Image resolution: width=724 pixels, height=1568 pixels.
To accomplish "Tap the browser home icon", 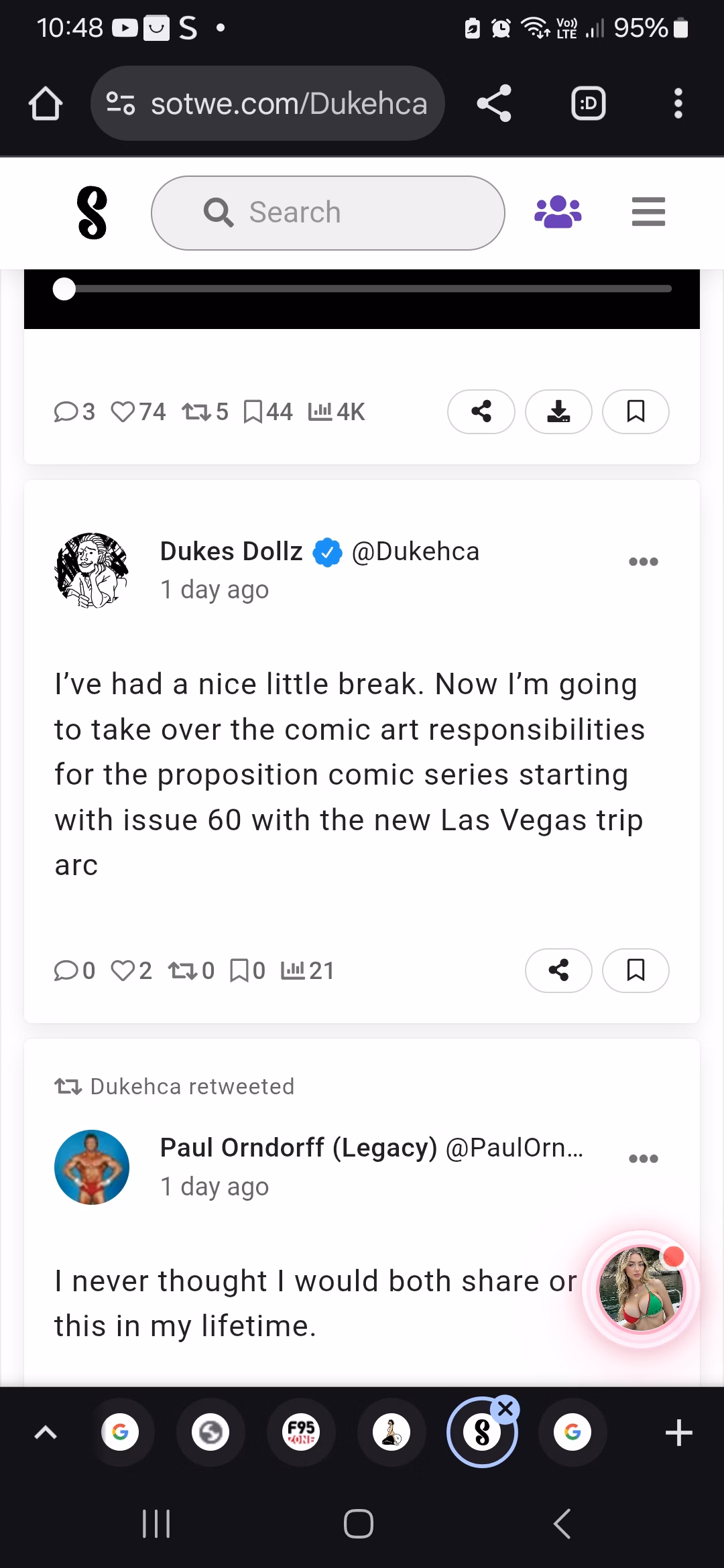I will 46,104.
